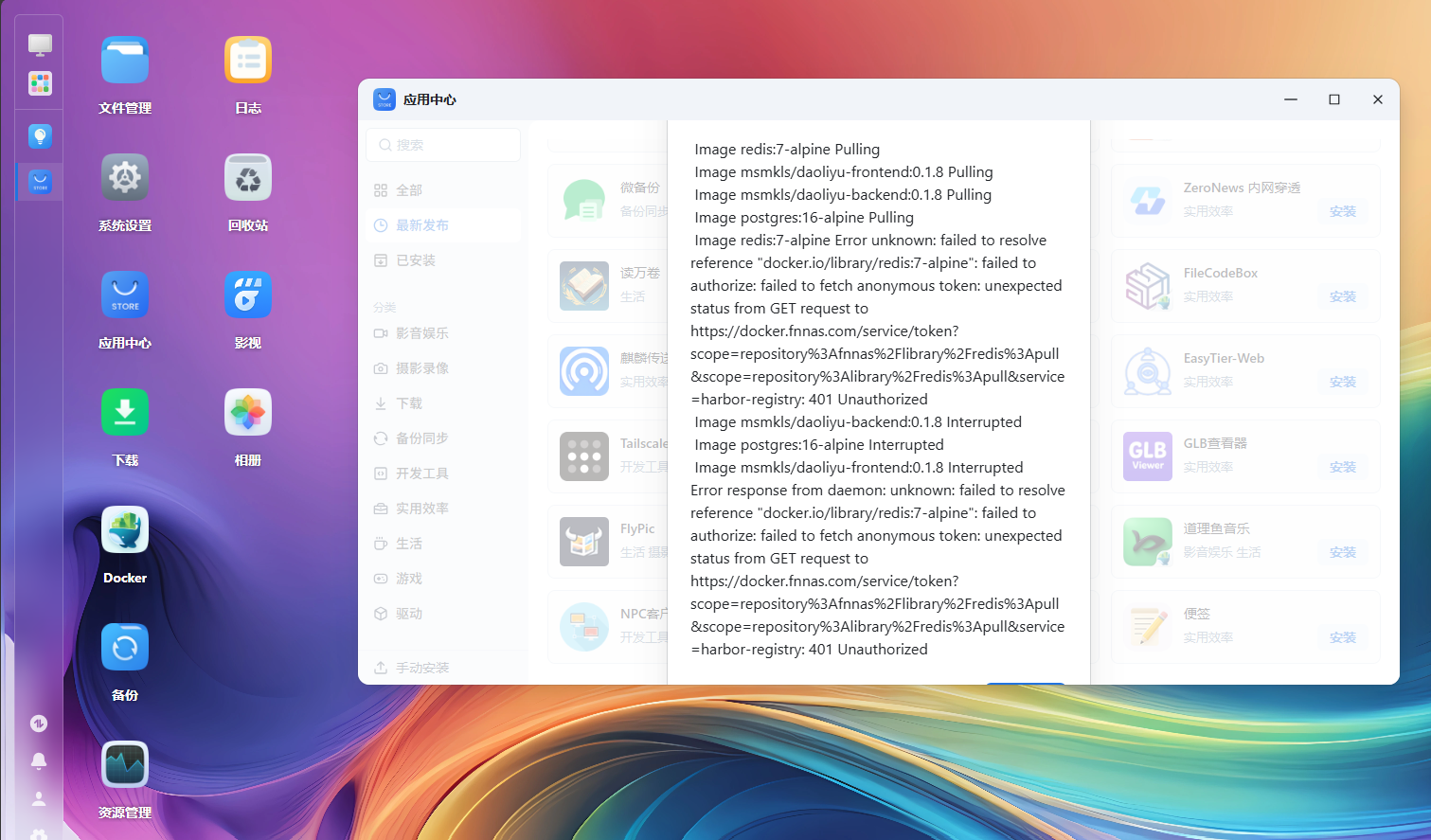Open the 备份 desktop app
The height and width of the screenshot is (840, 1431).
(x=125, y=648)
